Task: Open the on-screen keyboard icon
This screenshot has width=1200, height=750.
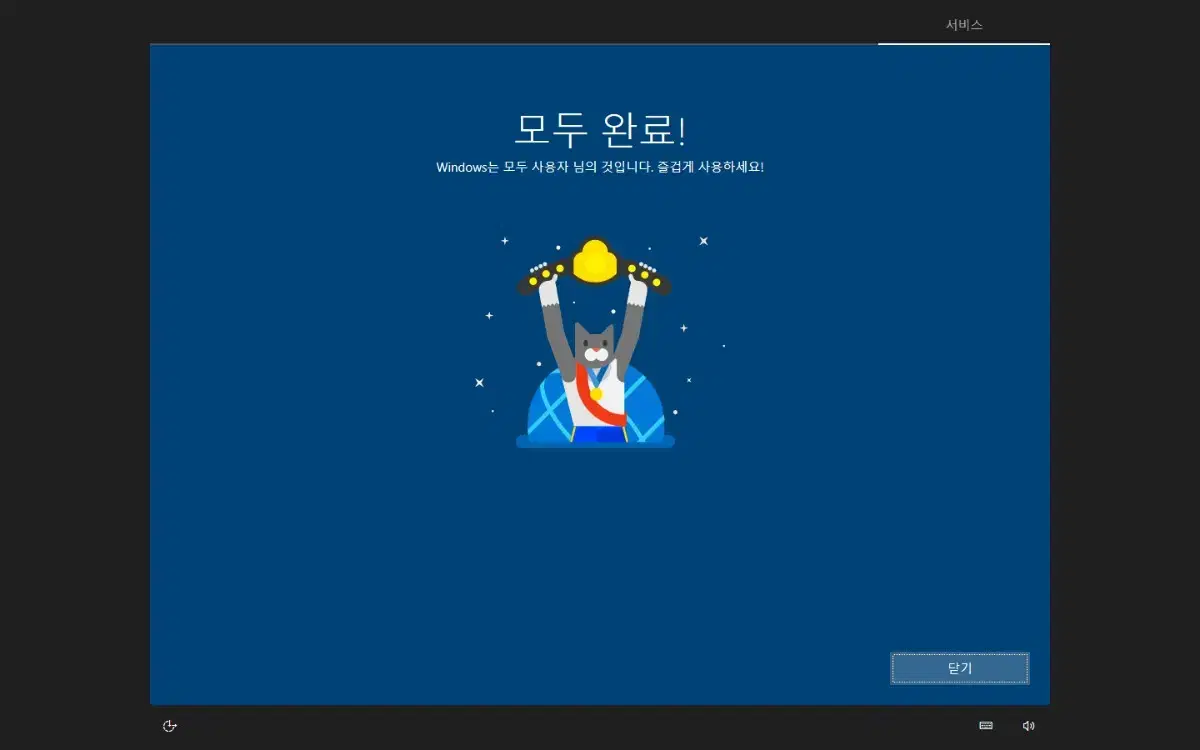Action: [x=986, y=726]
